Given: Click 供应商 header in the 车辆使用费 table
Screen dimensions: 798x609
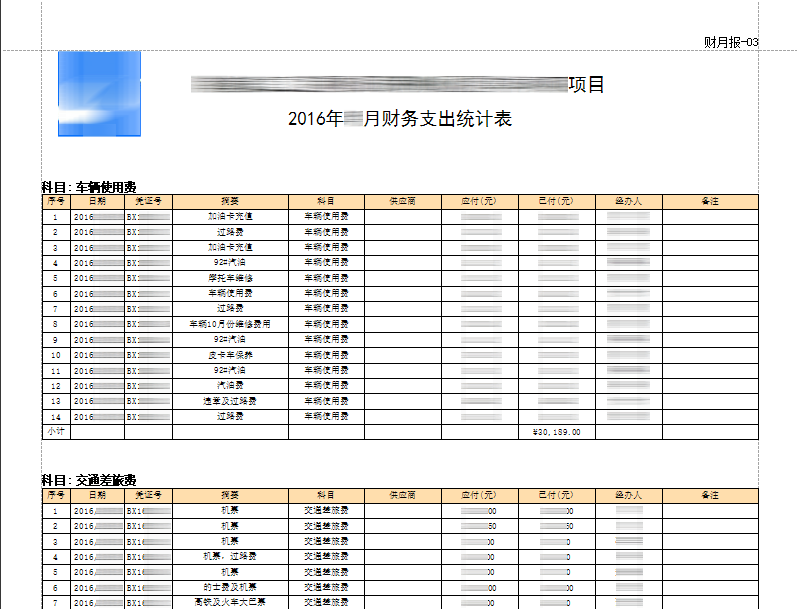Looking at the screenshot, I should click(x=403, y=201).
